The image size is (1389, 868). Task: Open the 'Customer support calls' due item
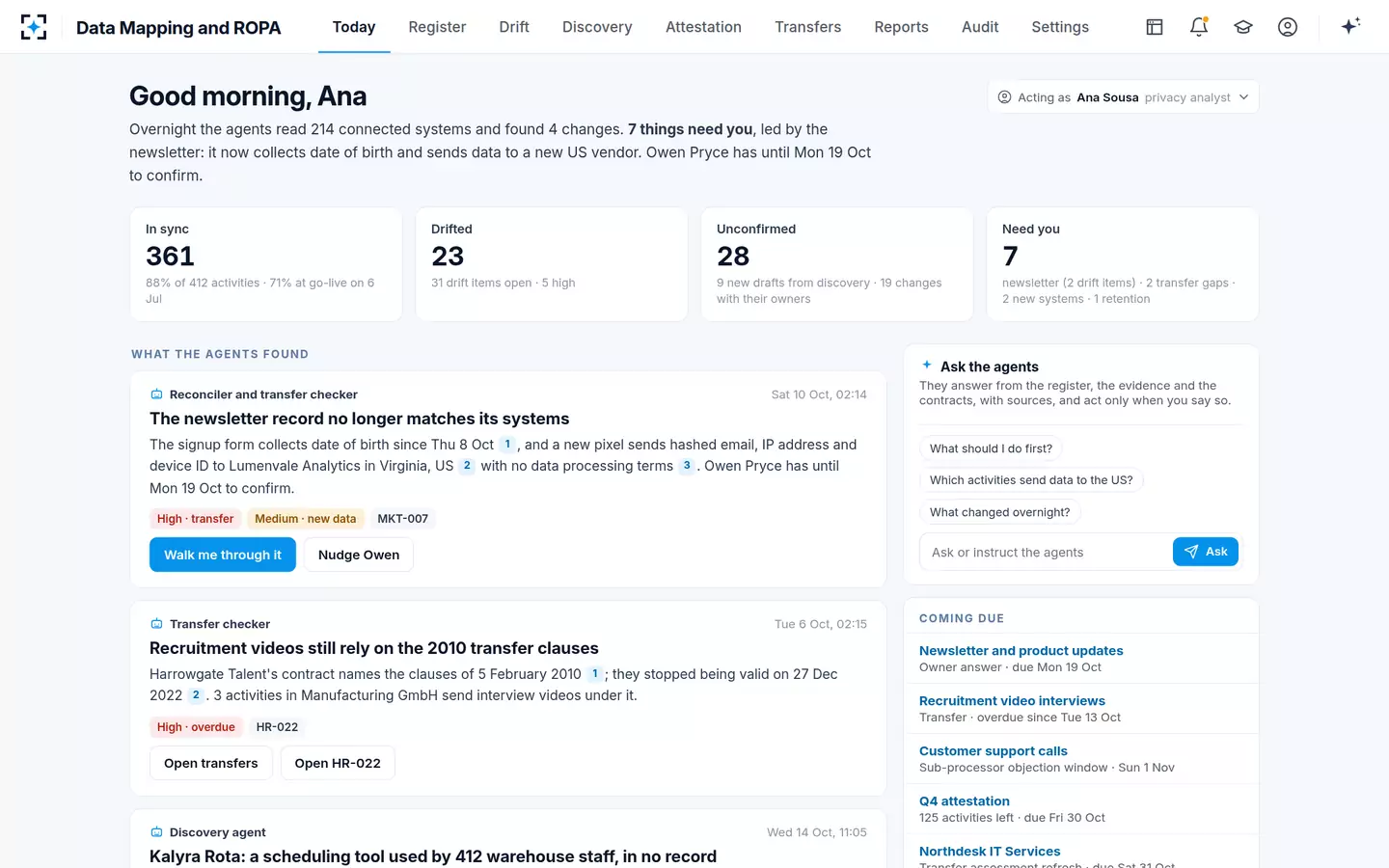[1081, 759]
